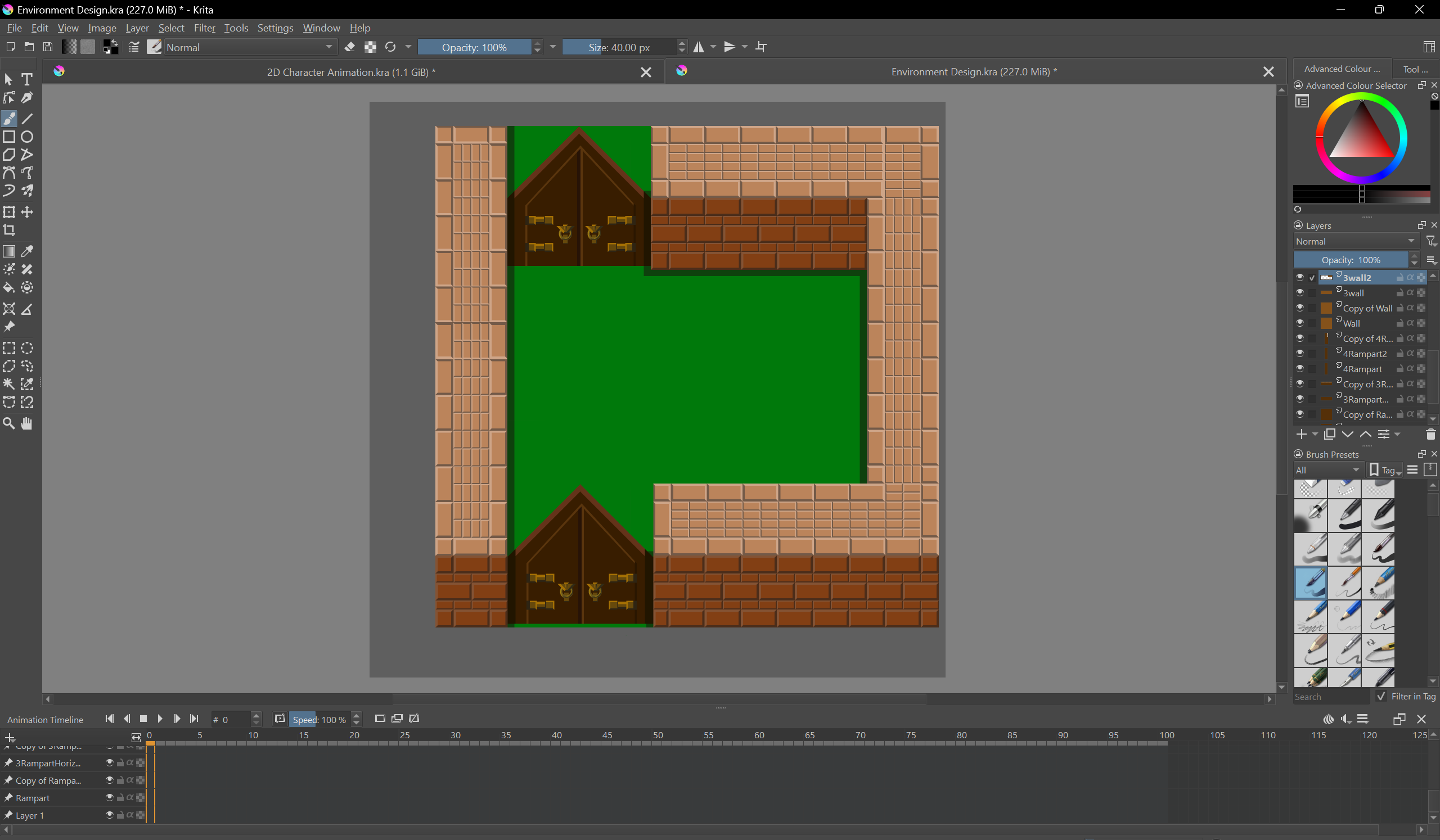Open the brush blending mode dropdown

[x=250, y=47]
